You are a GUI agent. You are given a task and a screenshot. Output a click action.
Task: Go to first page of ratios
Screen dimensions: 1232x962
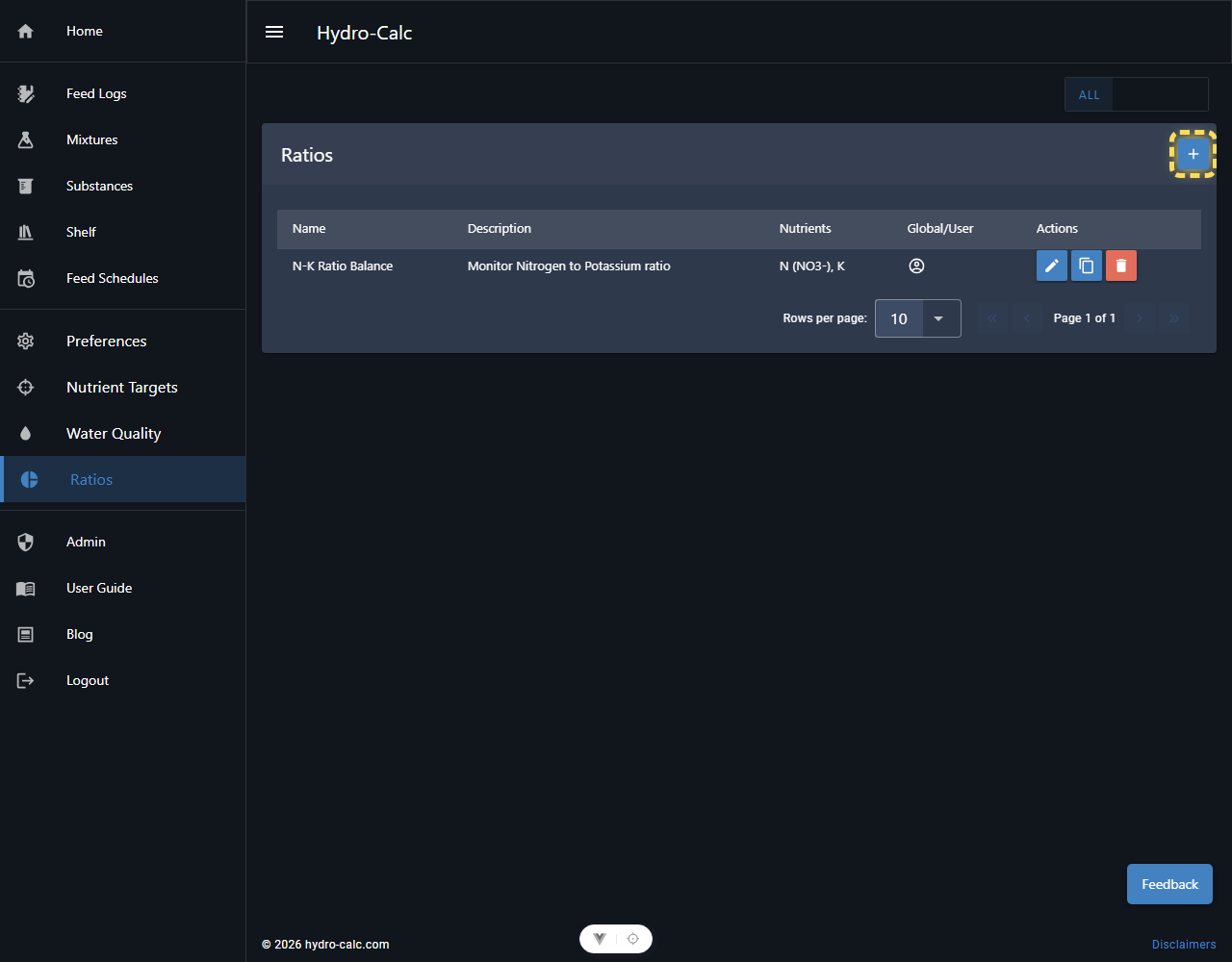(992, 318)
